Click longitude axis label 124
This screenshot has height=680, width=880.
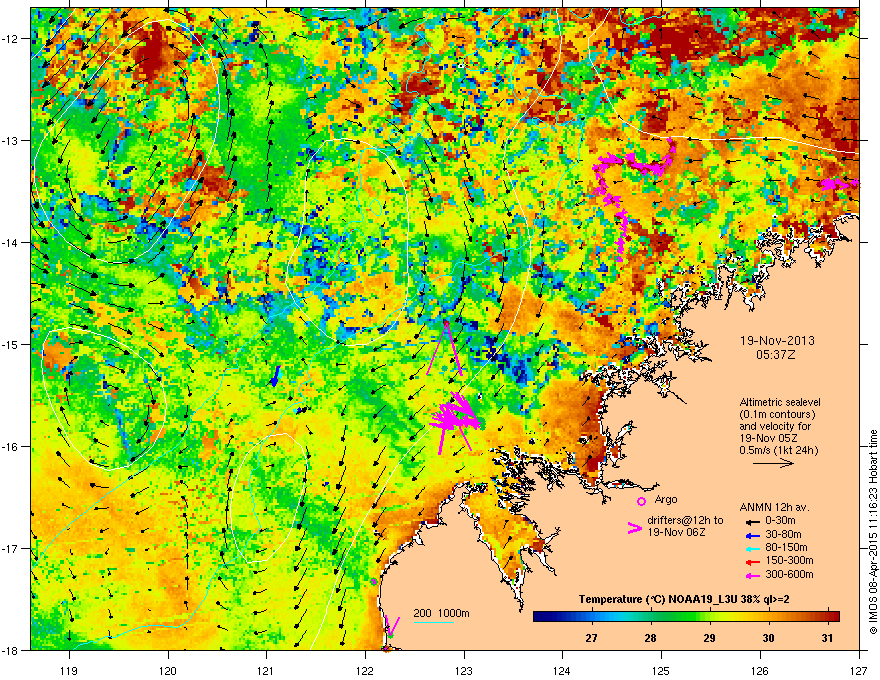[x=562, y=670]
